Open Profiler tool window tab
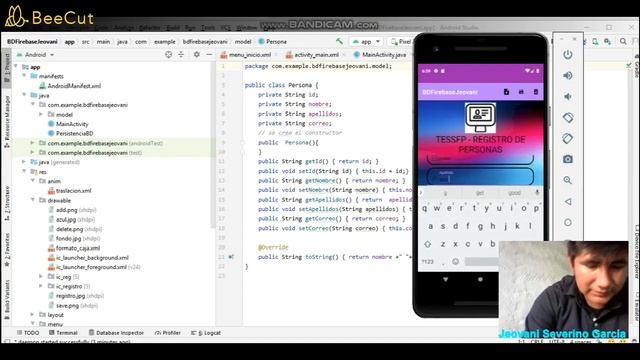This screenshot has width=640, height=360. pyautogui.click(x=167, y=333)
